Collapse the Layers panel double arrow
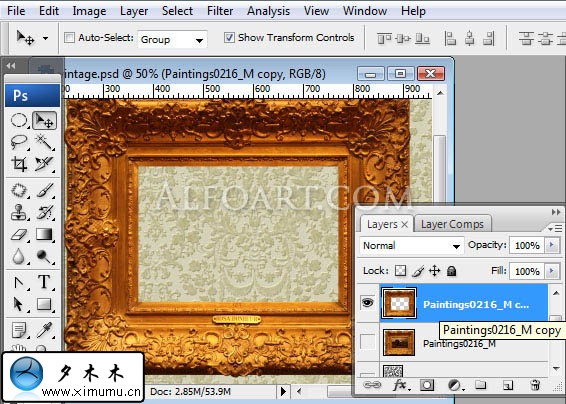 (x=556, y=212)
